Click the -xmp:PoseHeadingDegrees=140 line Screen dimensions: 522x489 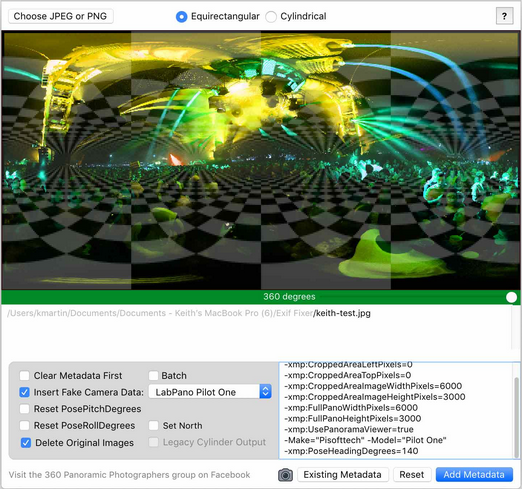[x=351, y=451]
